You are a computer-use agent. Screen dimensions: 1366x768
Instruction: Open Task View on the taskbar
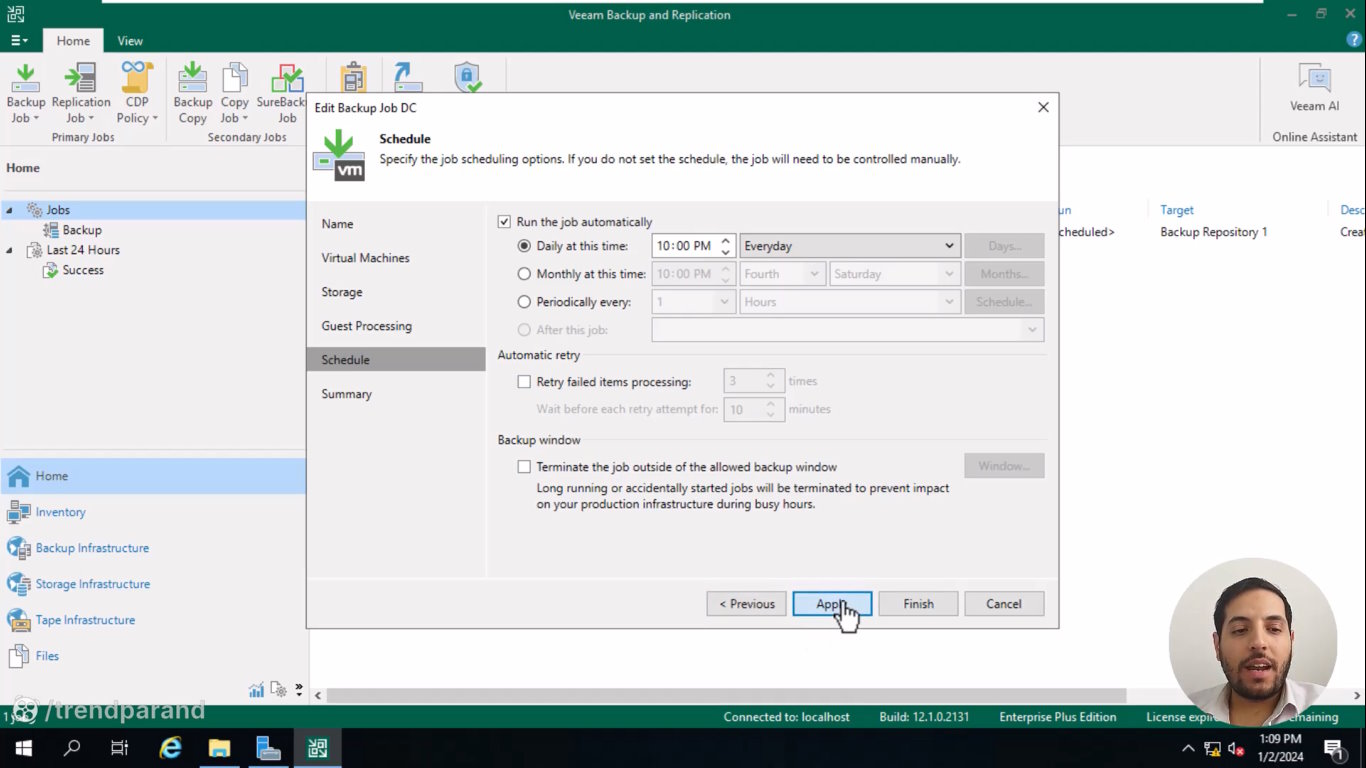click(x=120, y=748)
